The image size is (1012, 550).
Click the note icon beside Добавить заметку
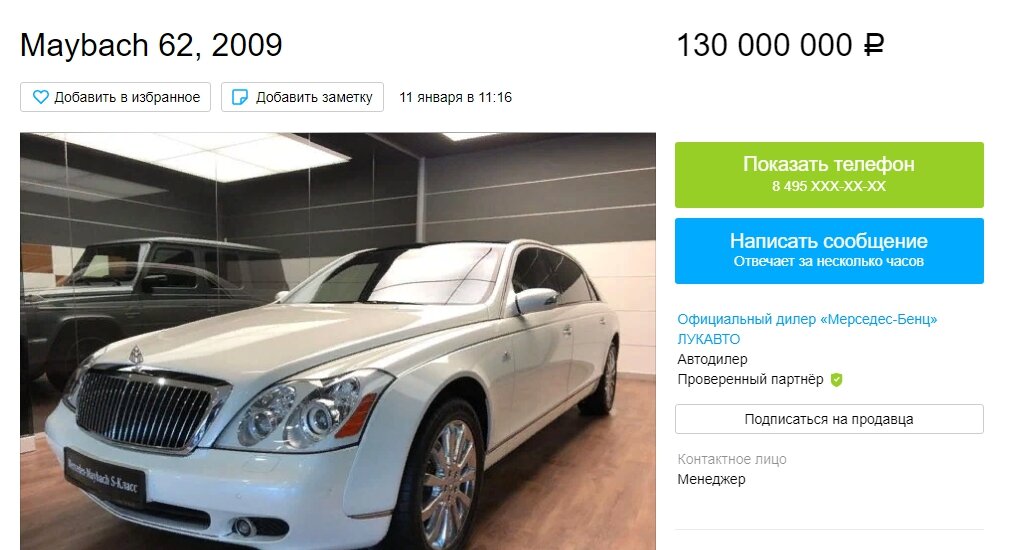tap(239, 97)
